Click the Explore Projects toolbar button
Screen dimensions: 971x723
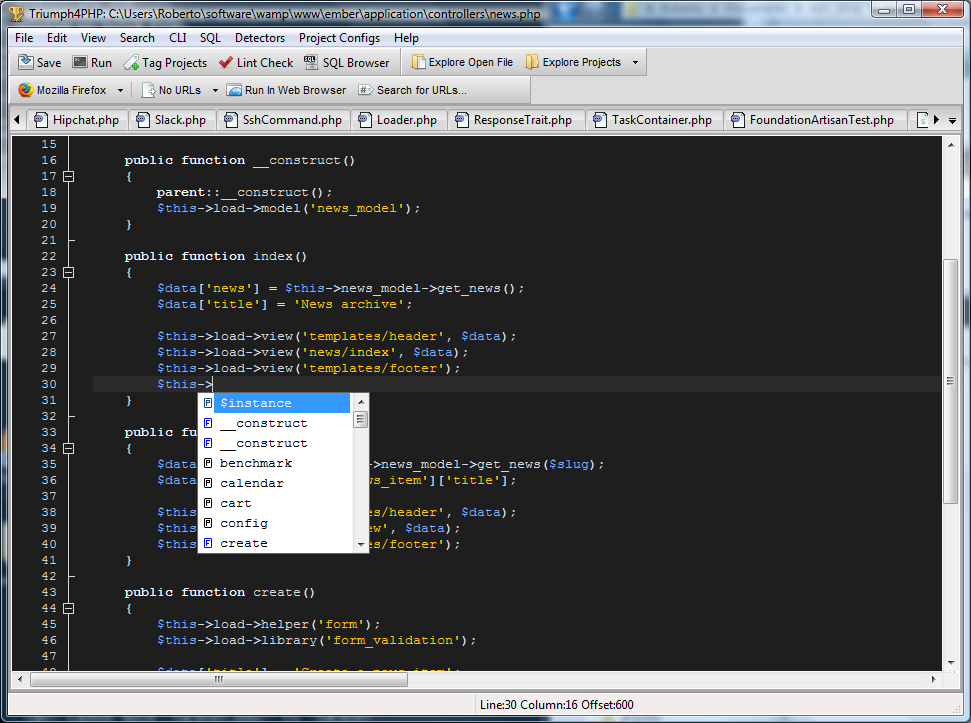tap(573, 63)
